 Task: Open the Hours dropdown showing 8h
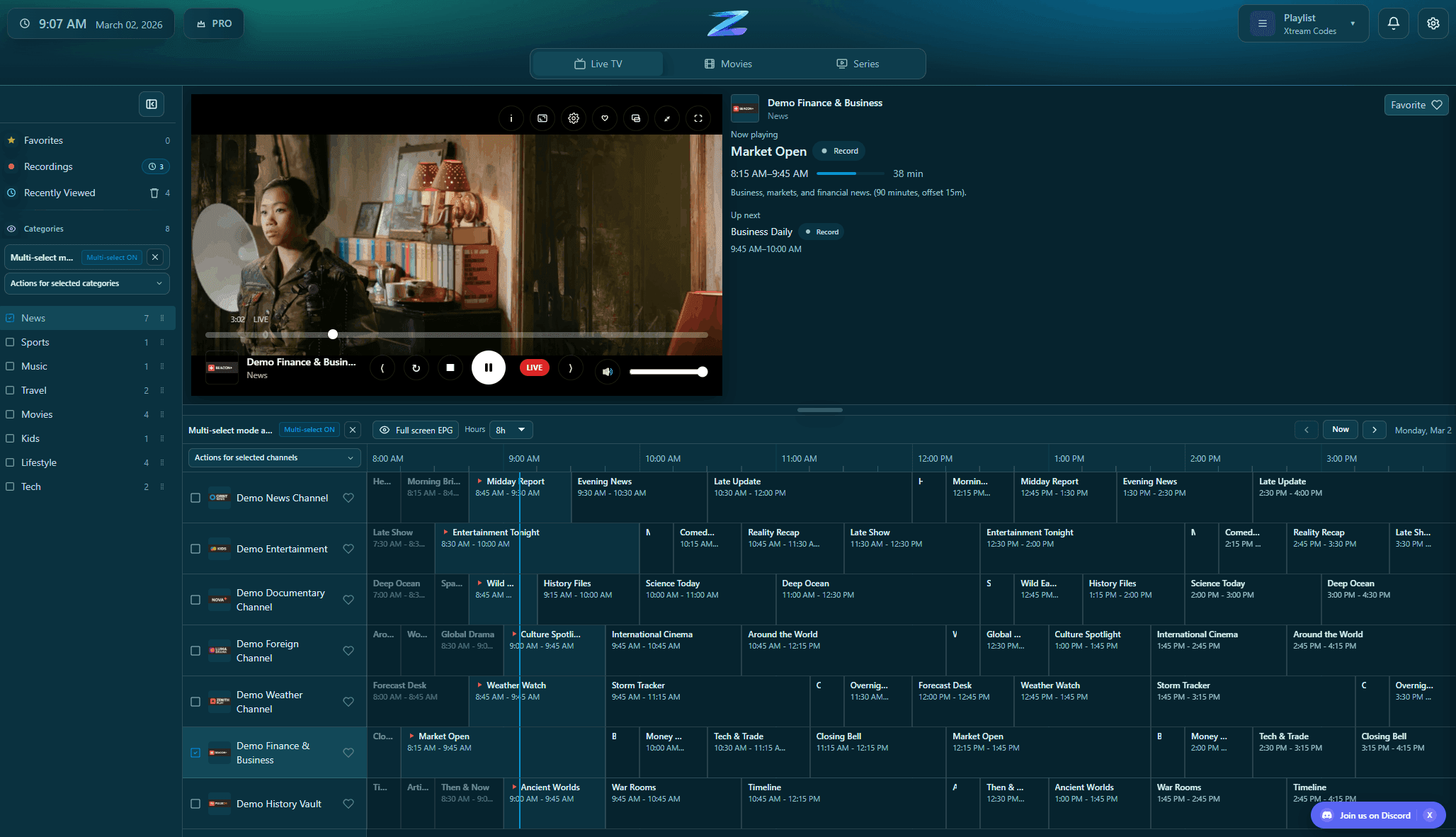(x=511, y=430)
